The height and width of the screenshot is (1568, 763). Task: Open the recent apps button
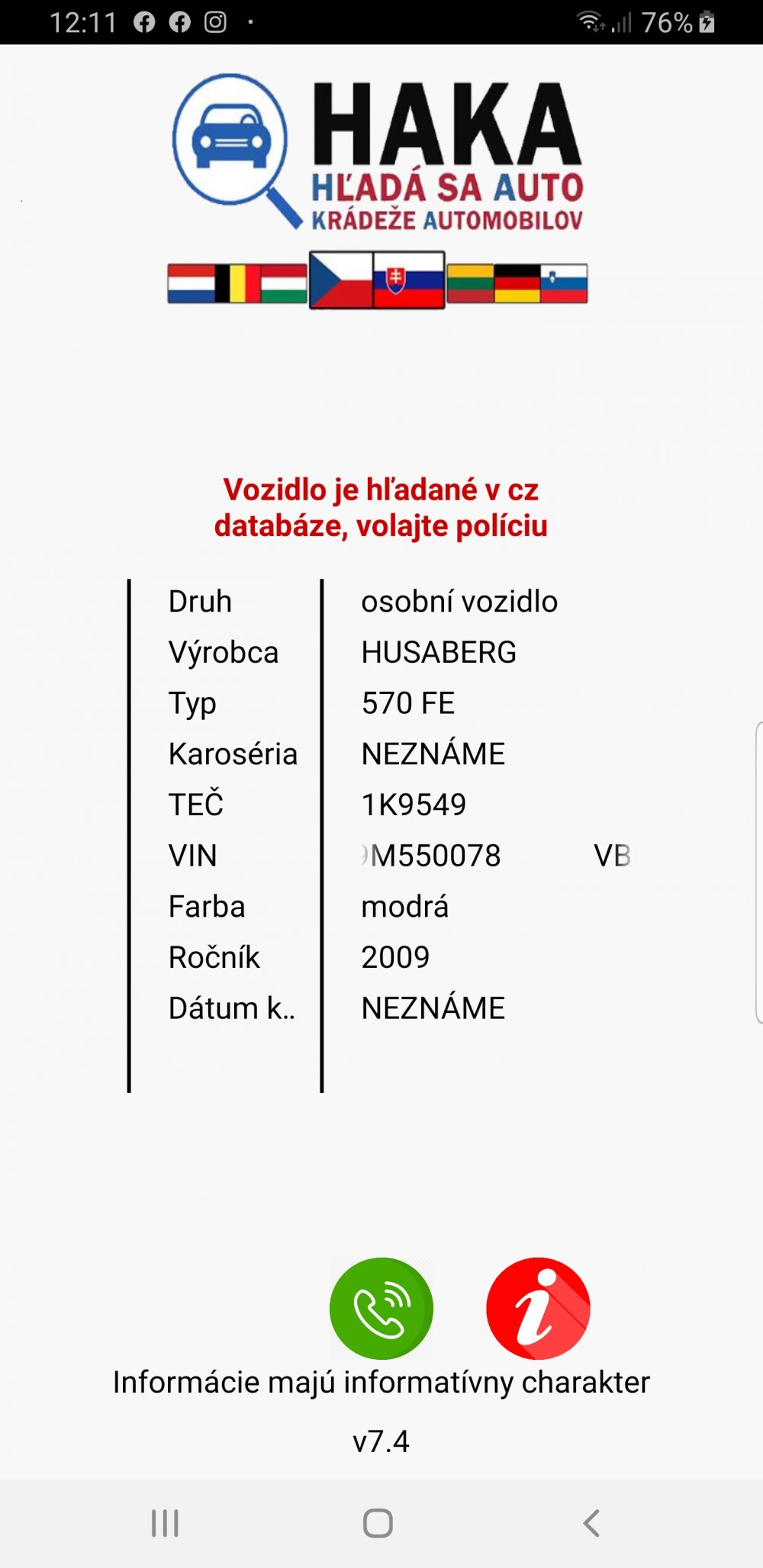click(x=165, y=1523)
